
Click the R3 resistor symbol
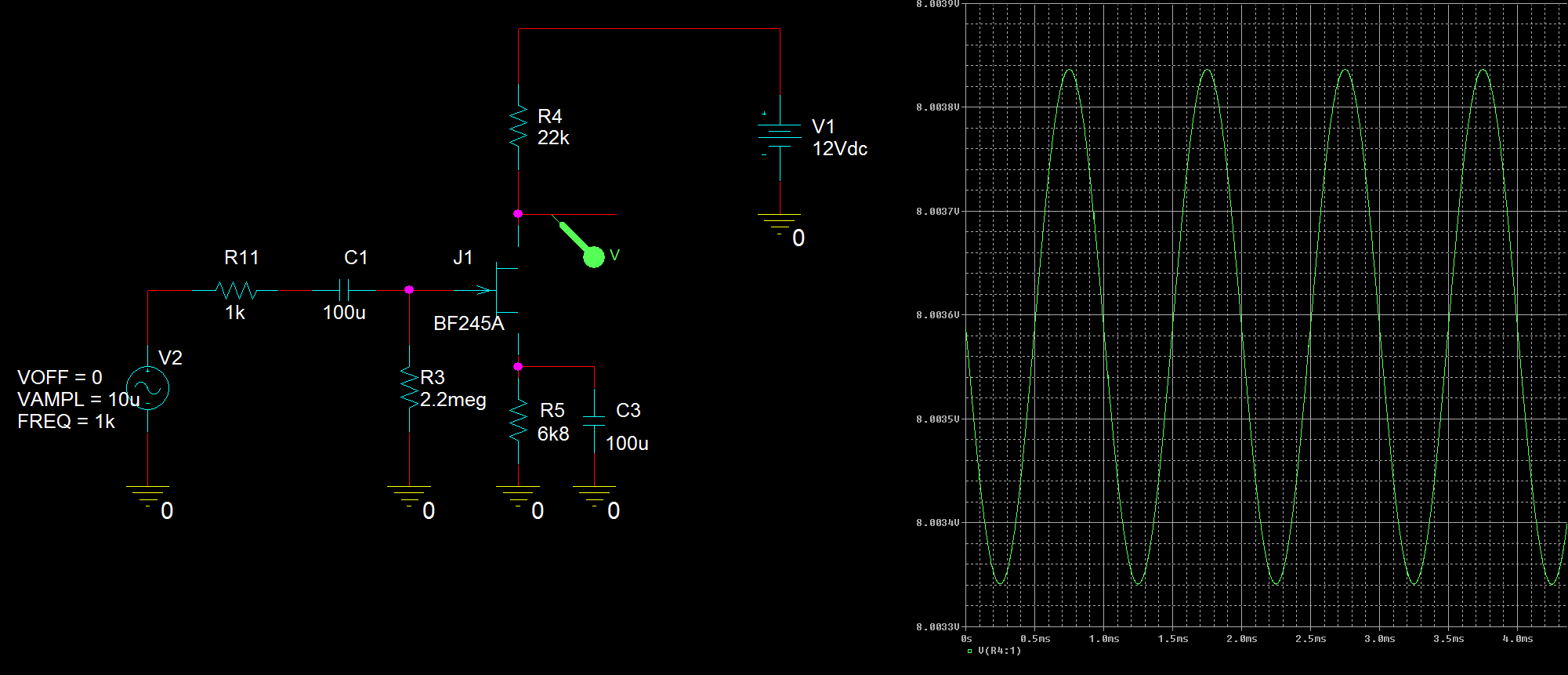point(409,387)
